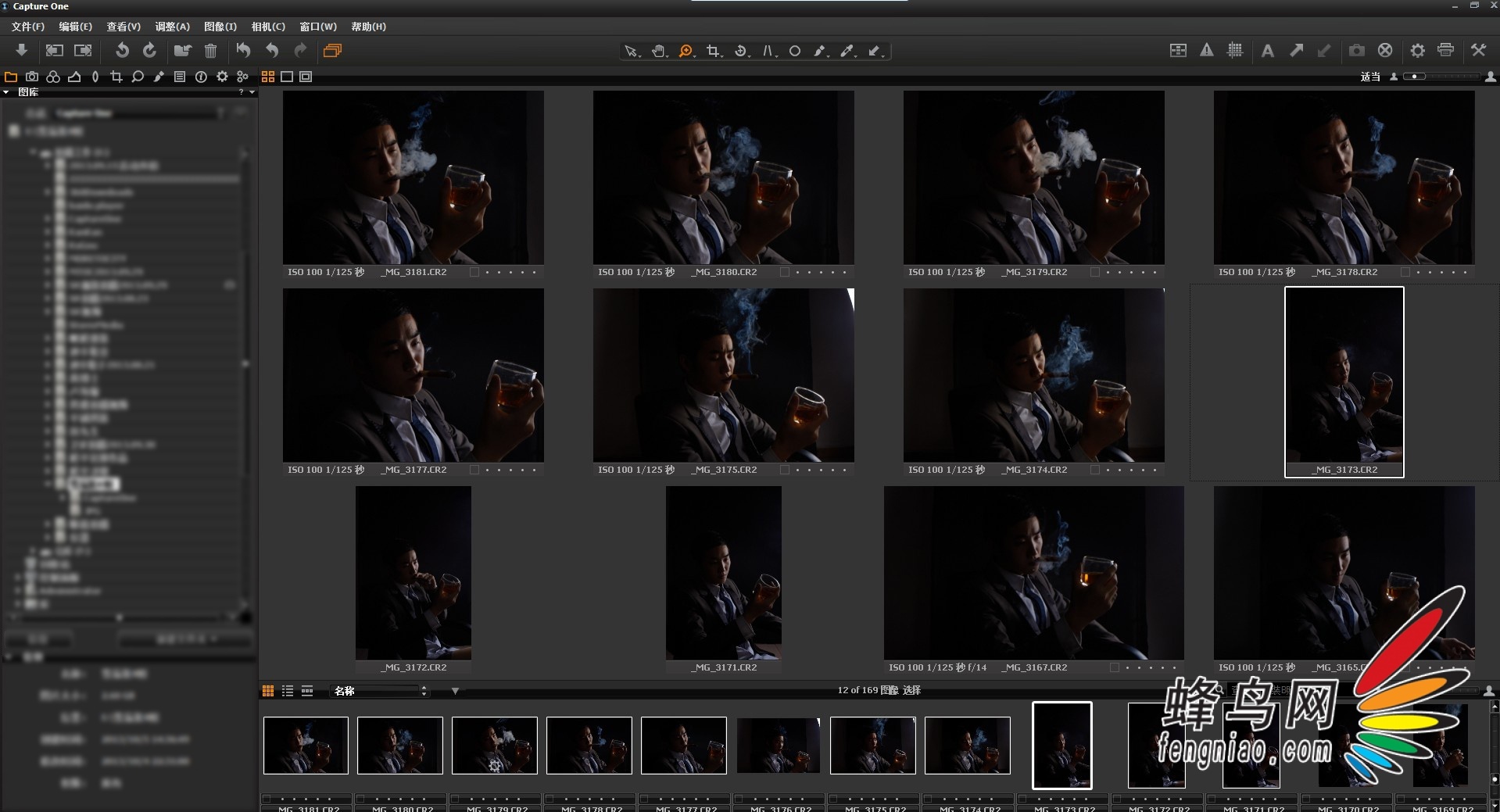Rotate image left (counter-clockwise icon)

pos(122,50)
